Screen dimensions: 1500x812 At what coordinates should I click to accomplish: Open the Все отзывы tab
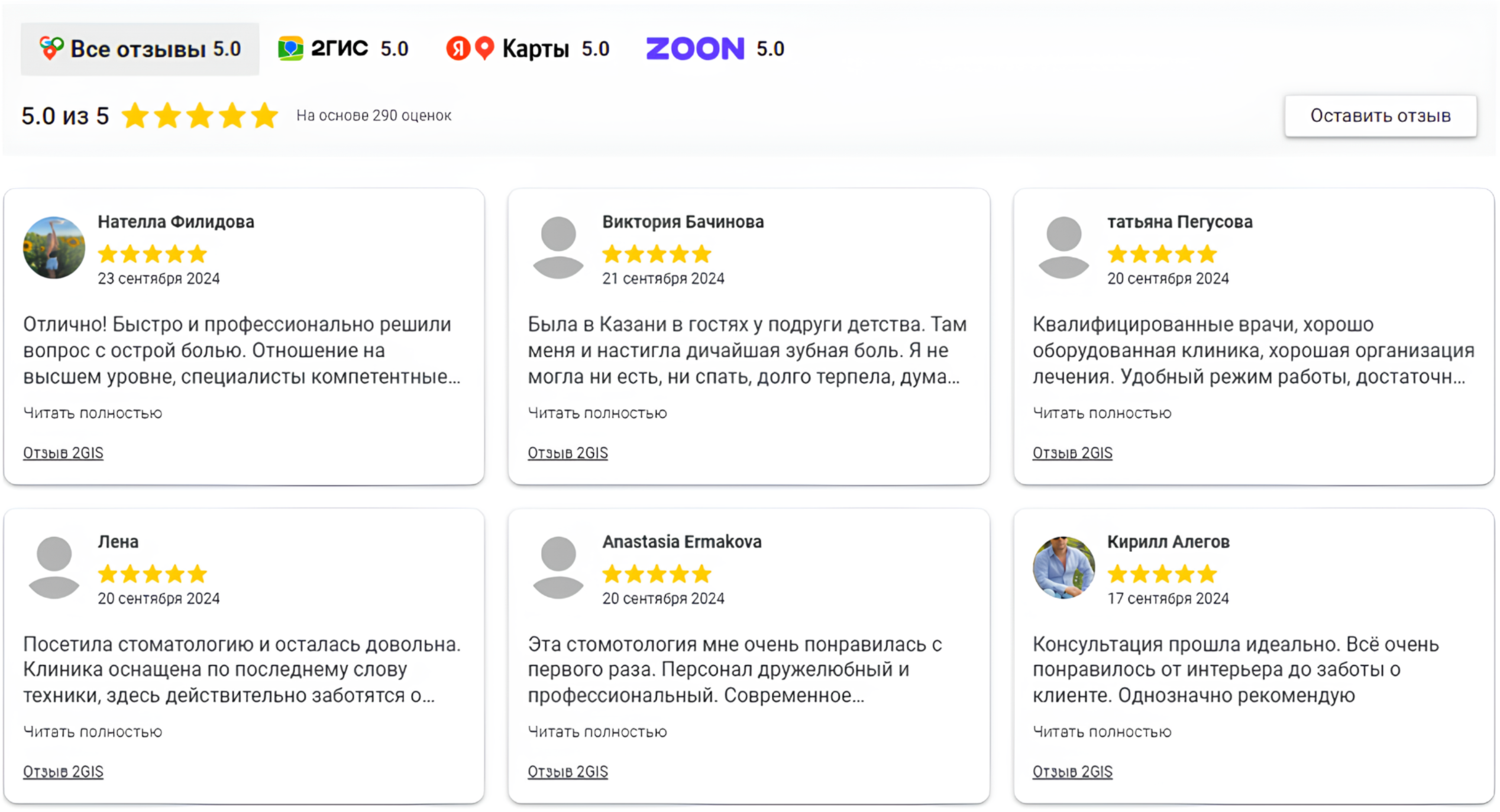pos(140,49)
